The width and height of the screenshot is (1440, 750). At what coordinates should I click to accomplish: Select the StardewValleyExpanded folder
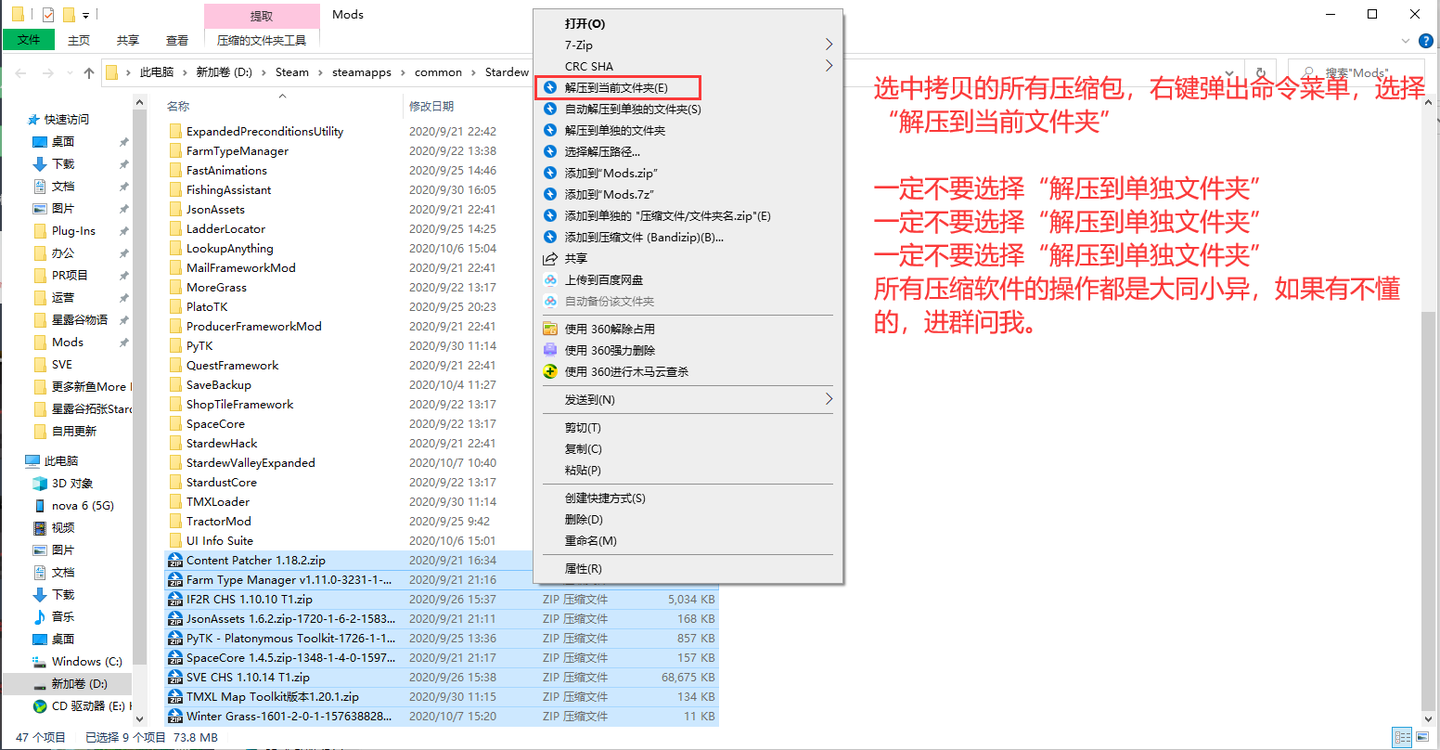250,463
